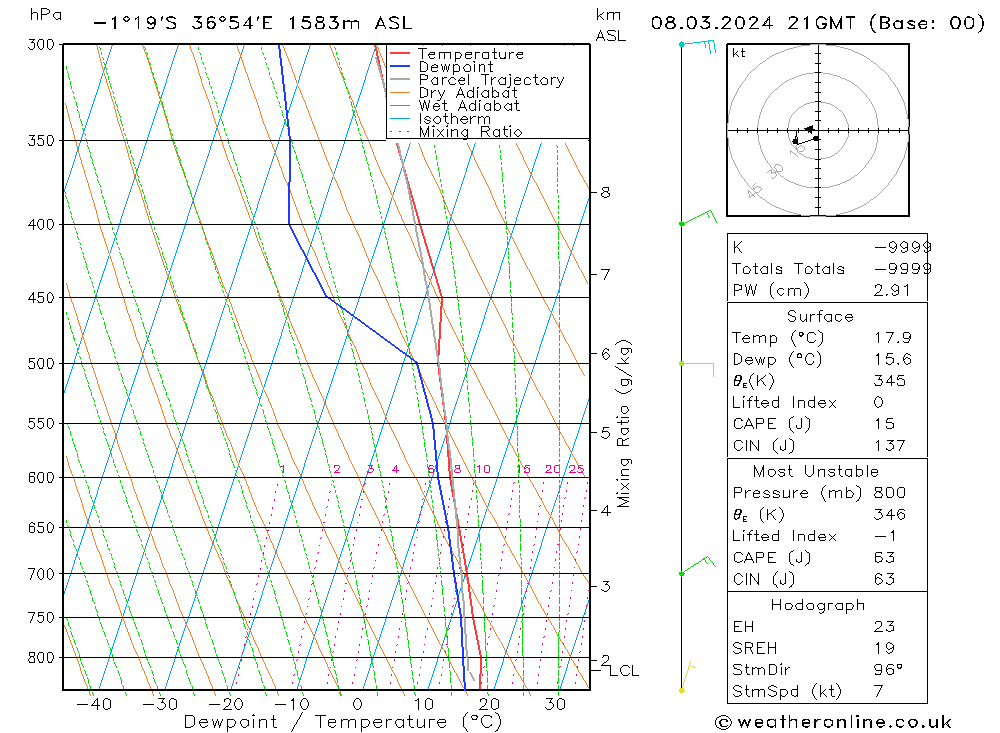Click the '450' pressure level label
Screen dimensions: 1000x733
click(41, 298)
